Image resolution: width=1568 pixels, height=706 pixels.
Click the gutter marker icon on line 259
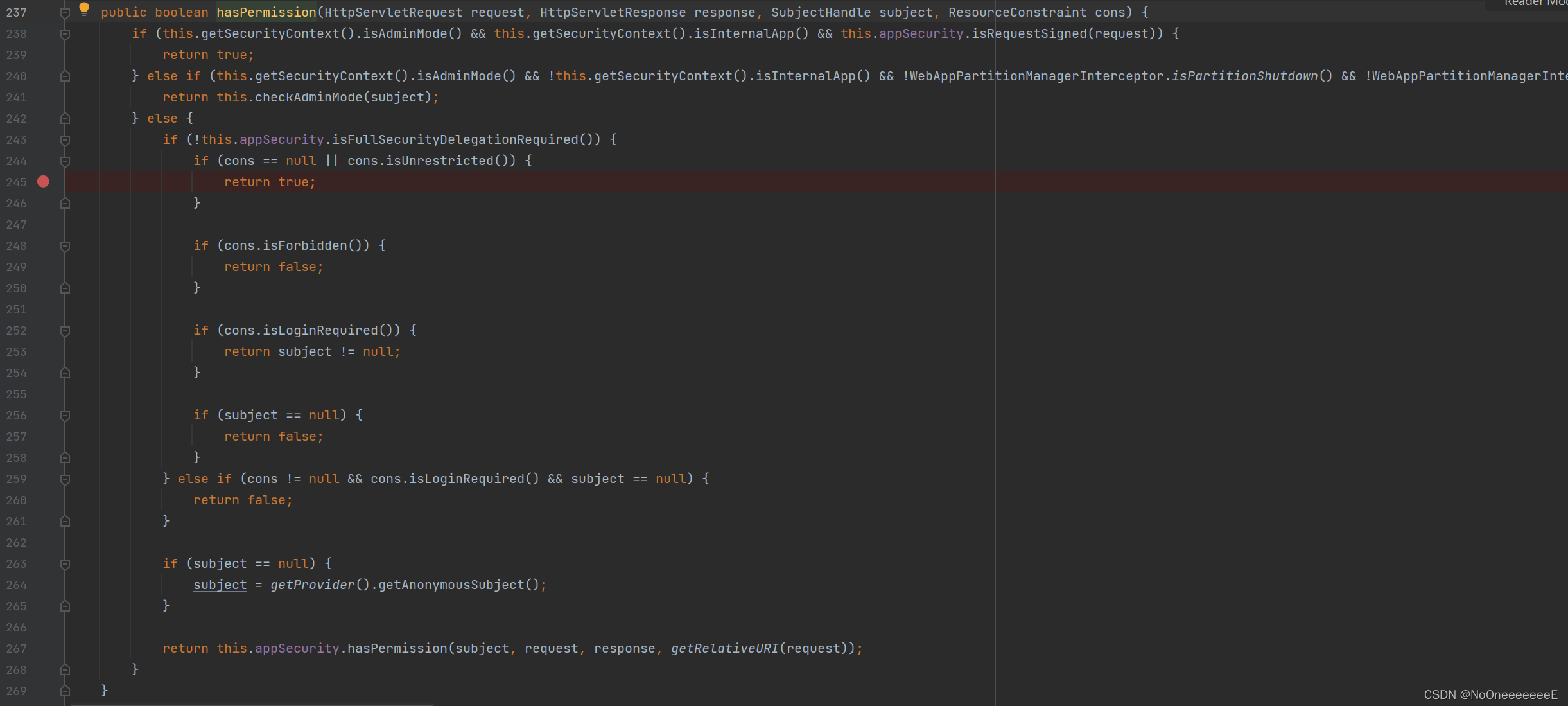click(66, 479)
